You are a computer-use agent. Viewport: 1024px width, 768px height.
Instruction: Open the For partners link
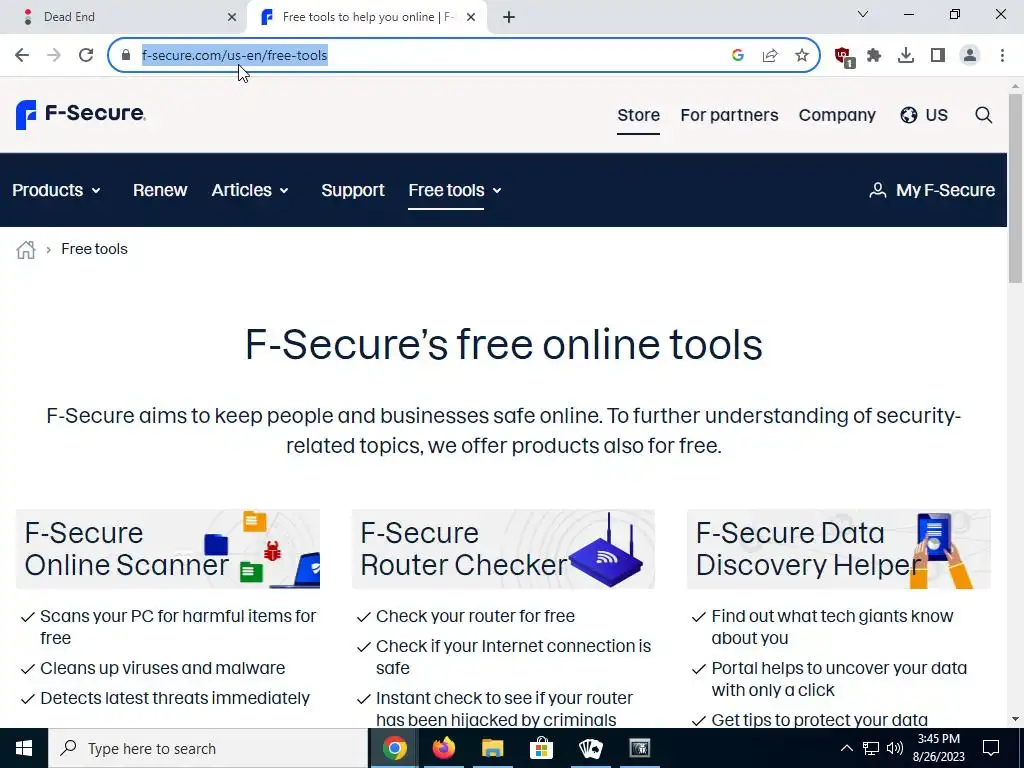tap(729, 115)
